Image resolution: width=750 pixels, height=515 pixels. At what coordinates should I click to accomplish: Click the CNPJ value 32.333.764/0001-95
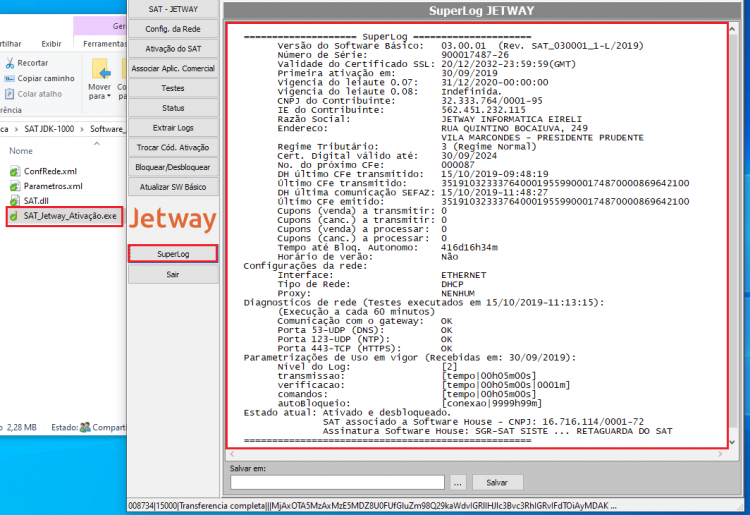[492, 101]
